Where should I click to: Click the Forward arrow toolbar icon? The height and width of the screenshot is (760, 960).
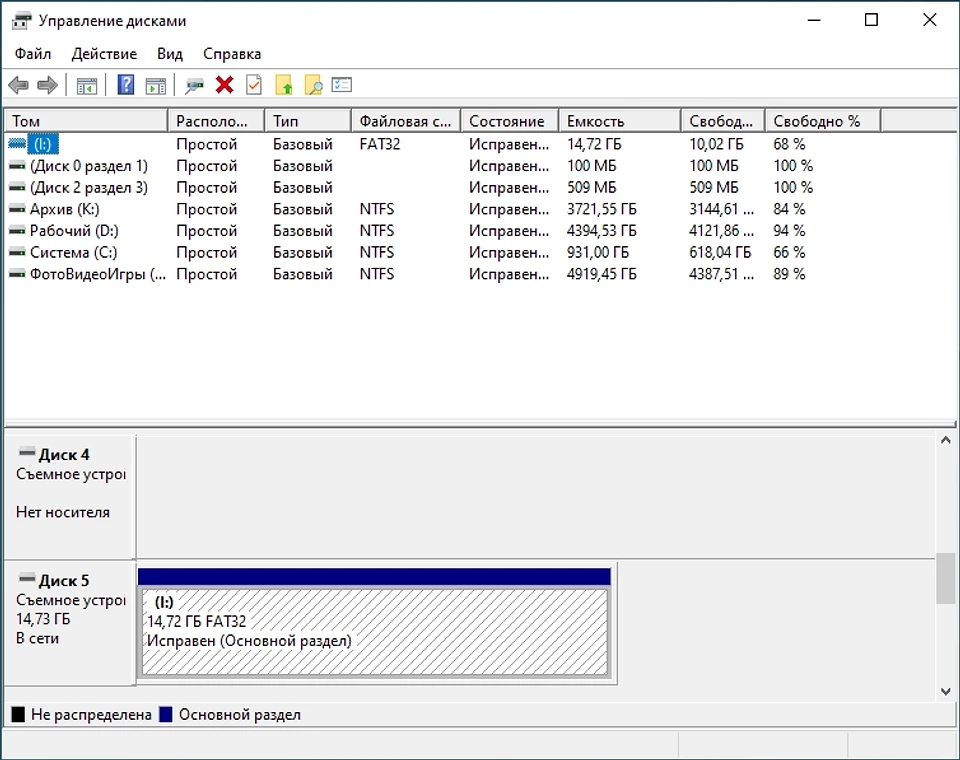click(47, 86)
